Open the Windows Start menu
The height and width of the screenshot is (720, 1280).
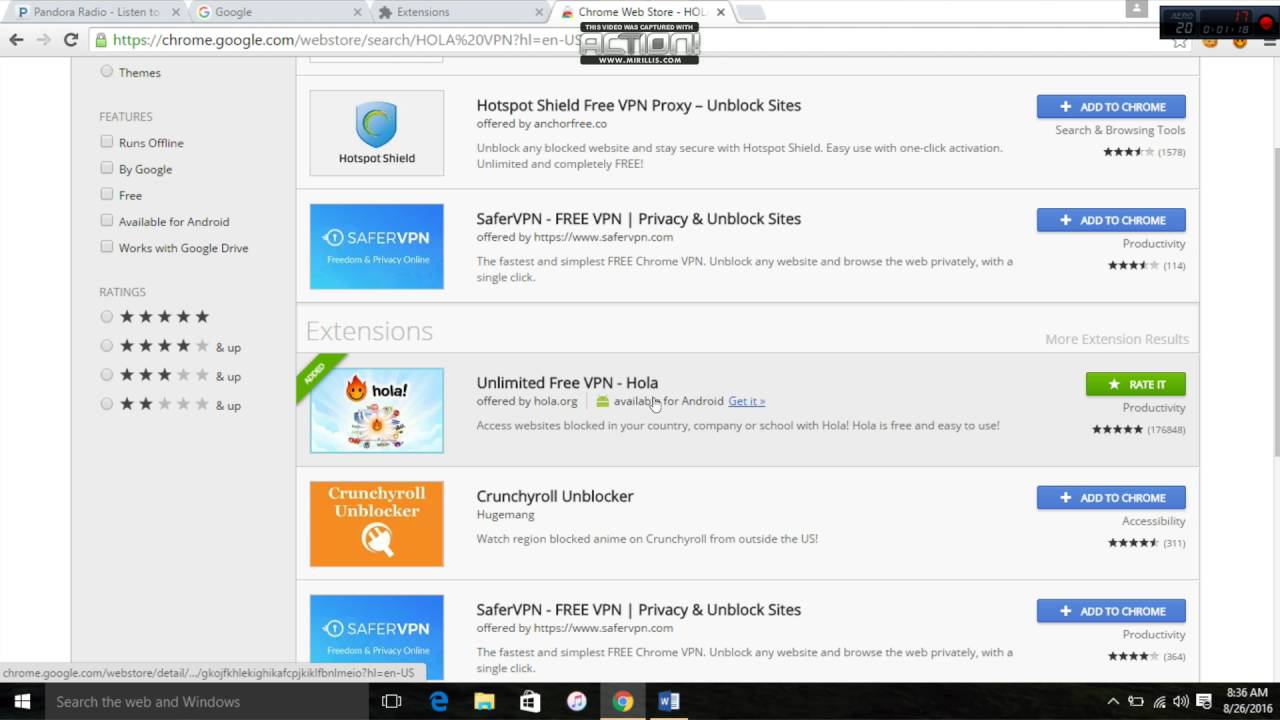point(21,701)
